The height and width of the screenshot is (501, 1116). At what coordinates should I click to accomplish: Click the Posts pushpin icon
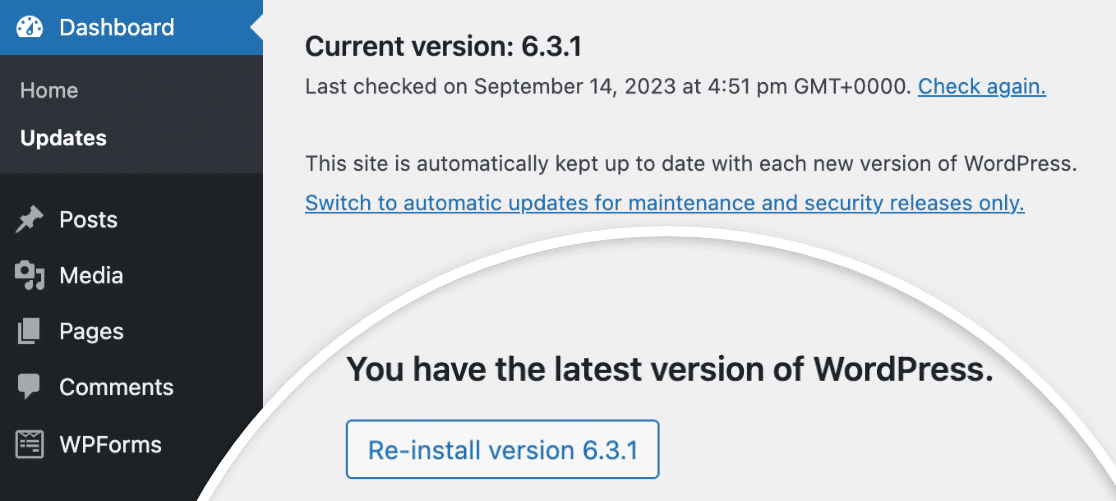[x=30, y=220]
